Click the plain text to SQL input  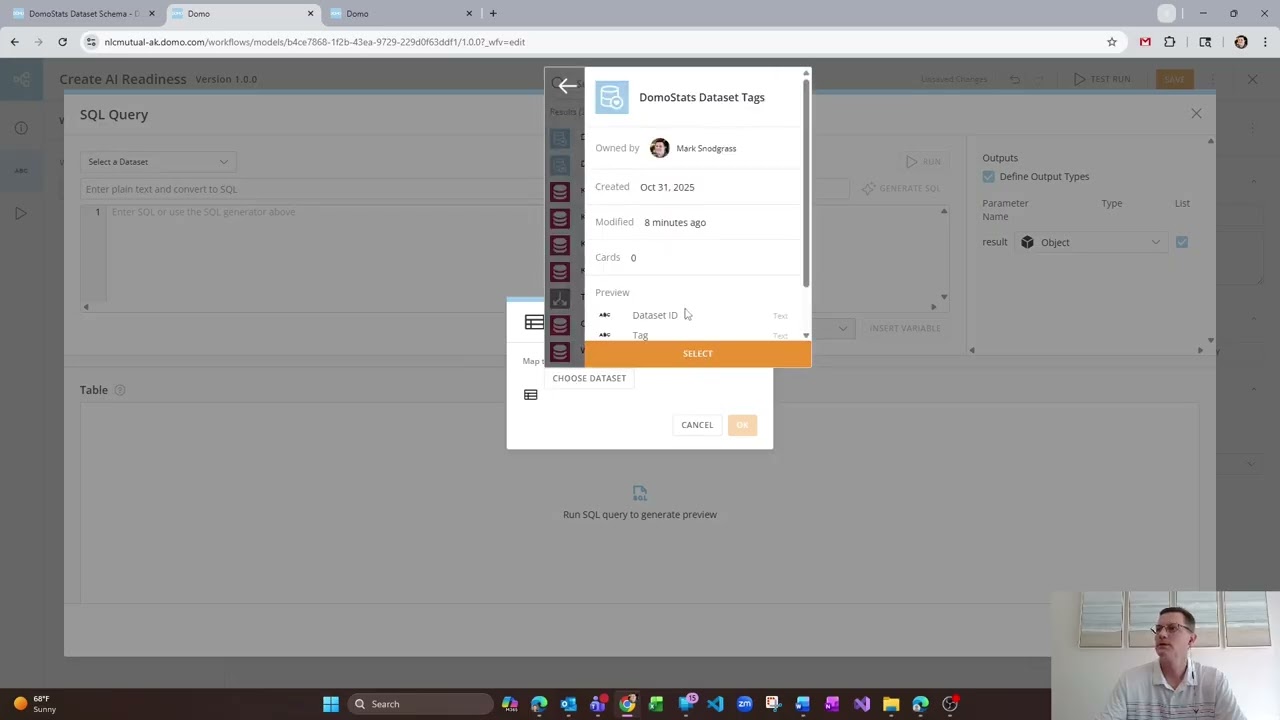click(465, 189)
